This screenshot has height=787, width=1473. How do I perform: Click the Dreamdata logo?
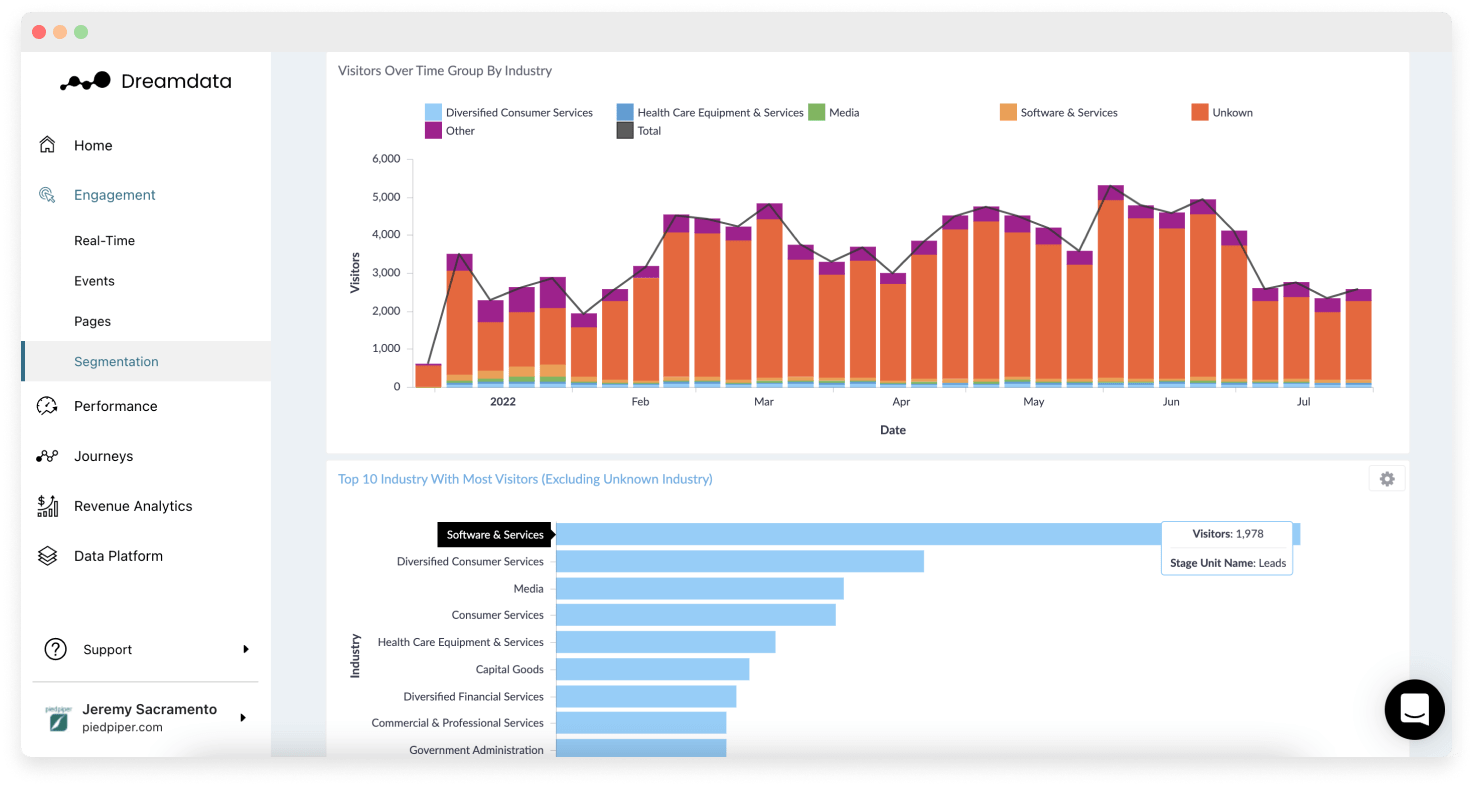(x=146, y=82)
